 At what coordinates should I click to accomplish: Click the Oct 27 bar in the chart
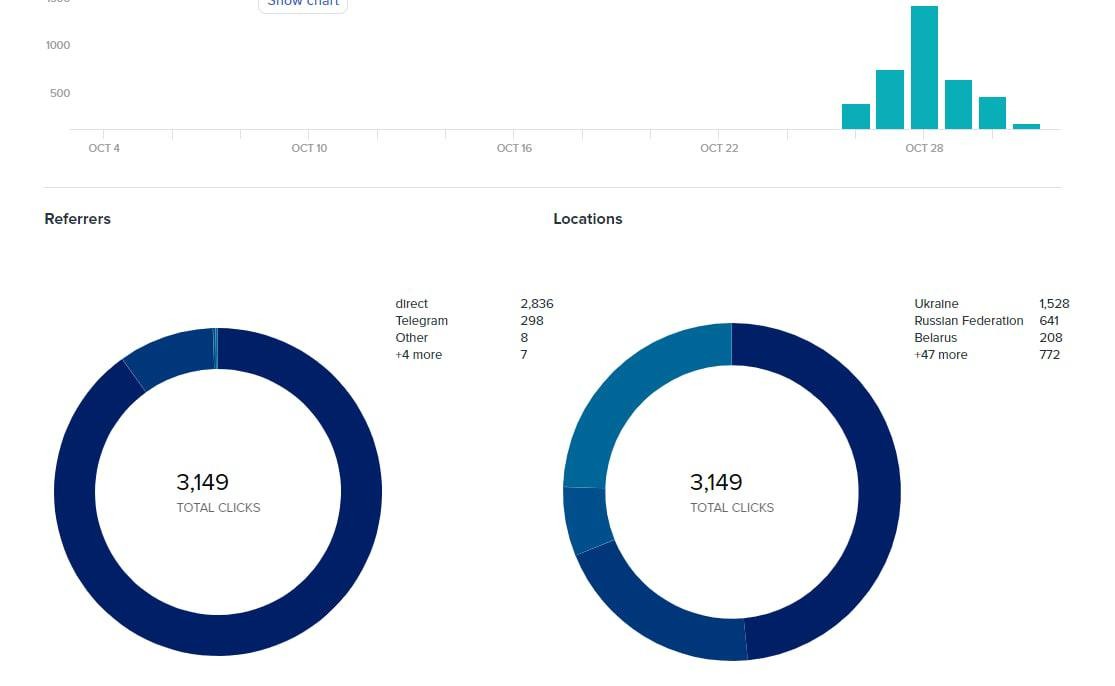click(890, 100)
